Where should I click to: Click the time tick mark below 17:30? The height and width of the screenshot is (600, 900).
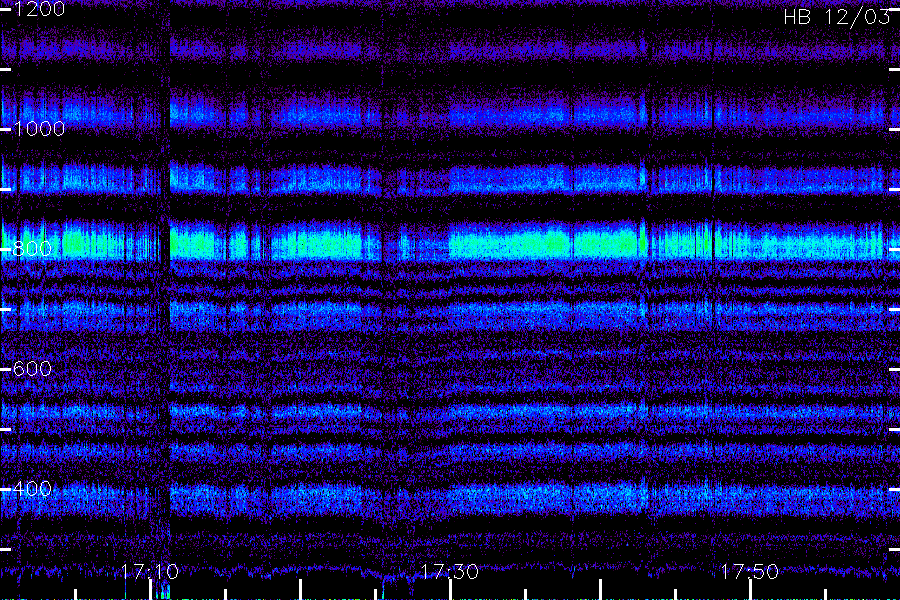450,590
